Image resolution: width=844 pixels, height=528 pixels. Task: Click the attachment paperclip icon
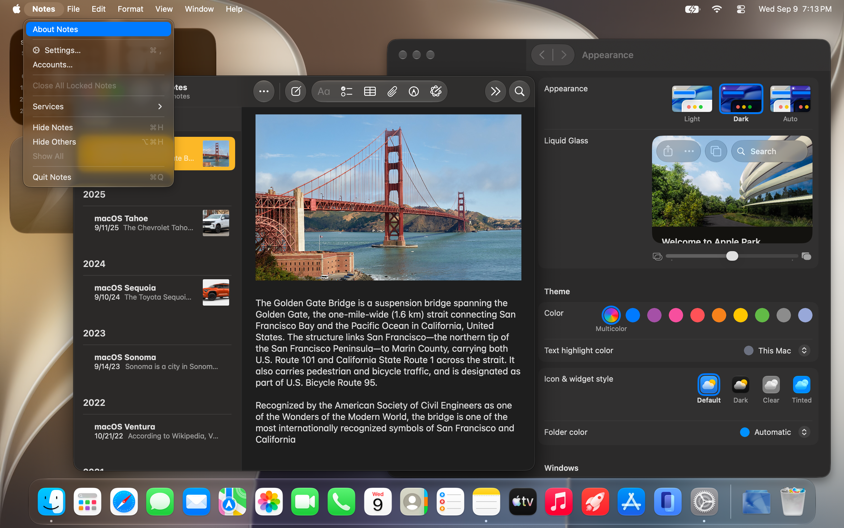click(392, 91)
